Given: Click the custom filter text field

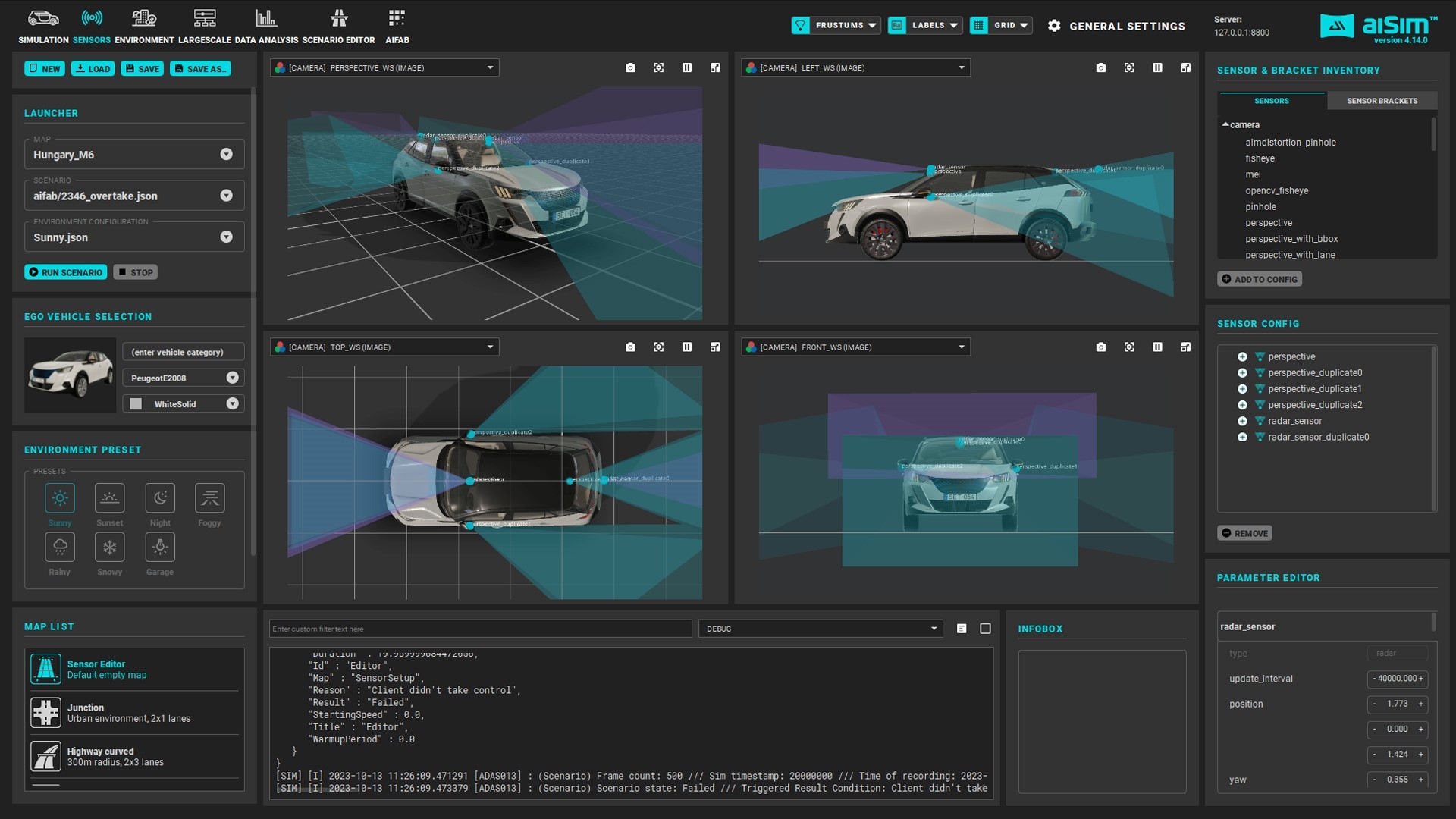Looking at the screenshot, I should [480, 629].
